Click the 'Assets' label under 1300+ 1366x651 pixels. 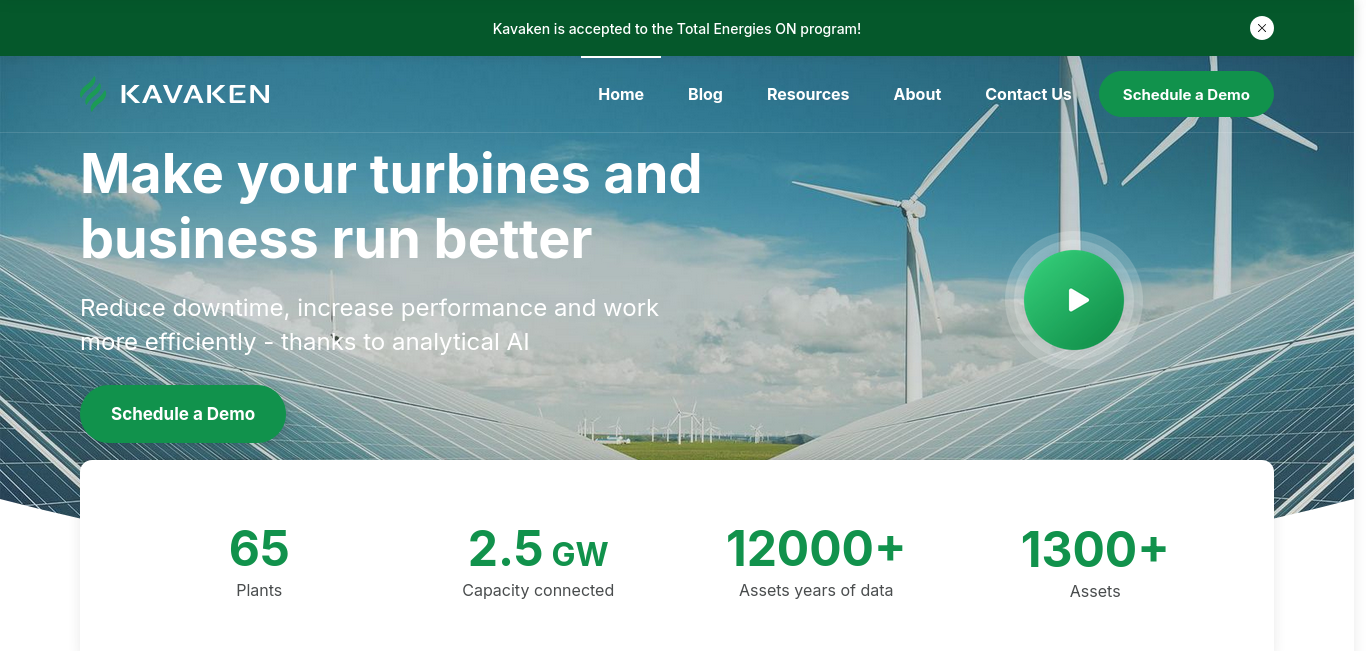pyautogui.click(x=1095, y=591)
